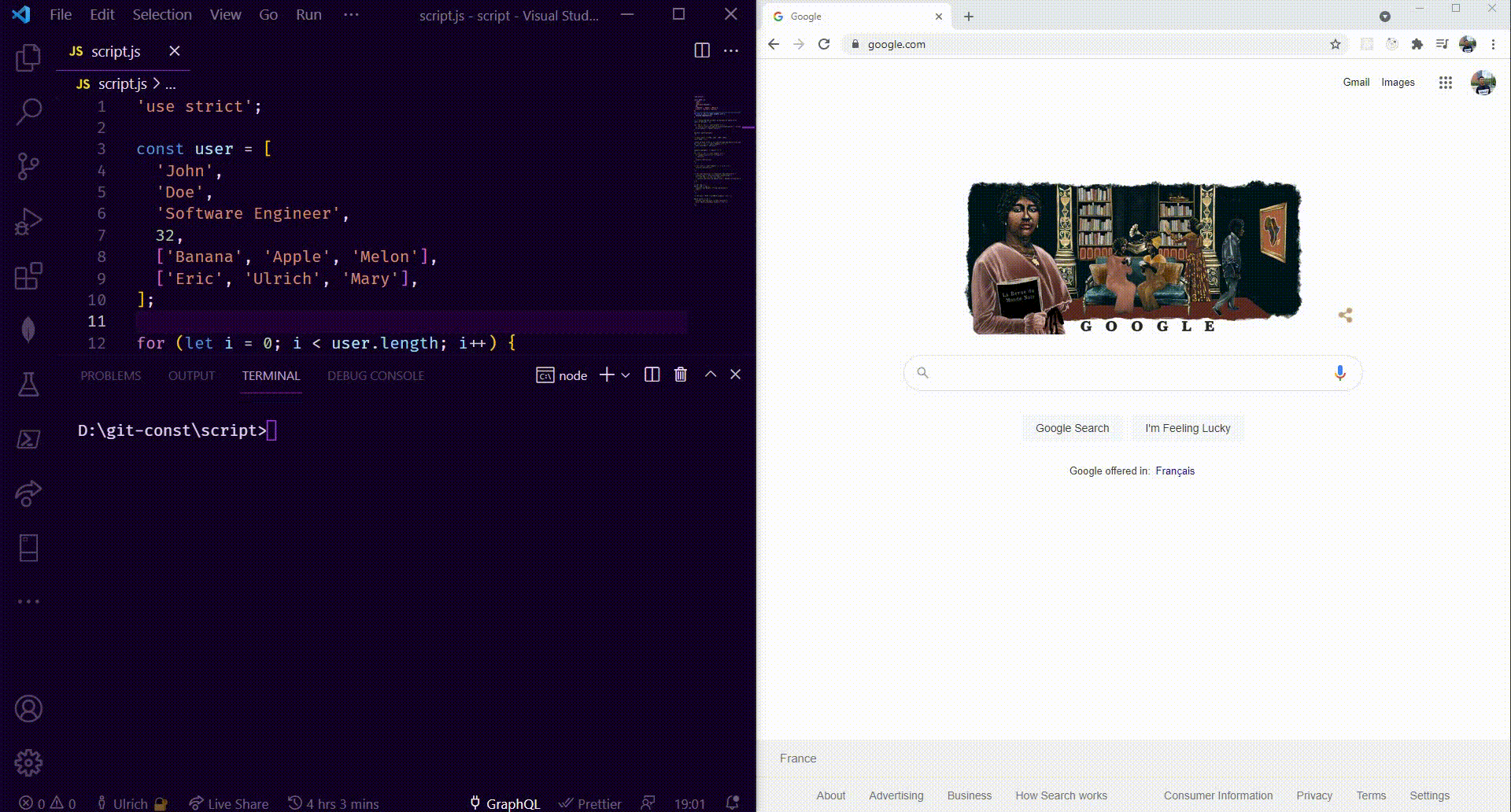The image size is (1511, 812).
Task: Maximize the panel with up chevron
Action: click(x=711, y=375)
